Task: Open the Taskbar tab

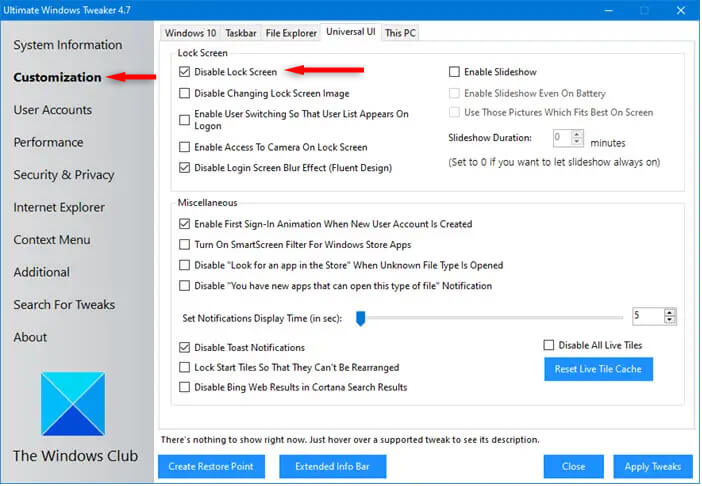Action: [241, 33]
